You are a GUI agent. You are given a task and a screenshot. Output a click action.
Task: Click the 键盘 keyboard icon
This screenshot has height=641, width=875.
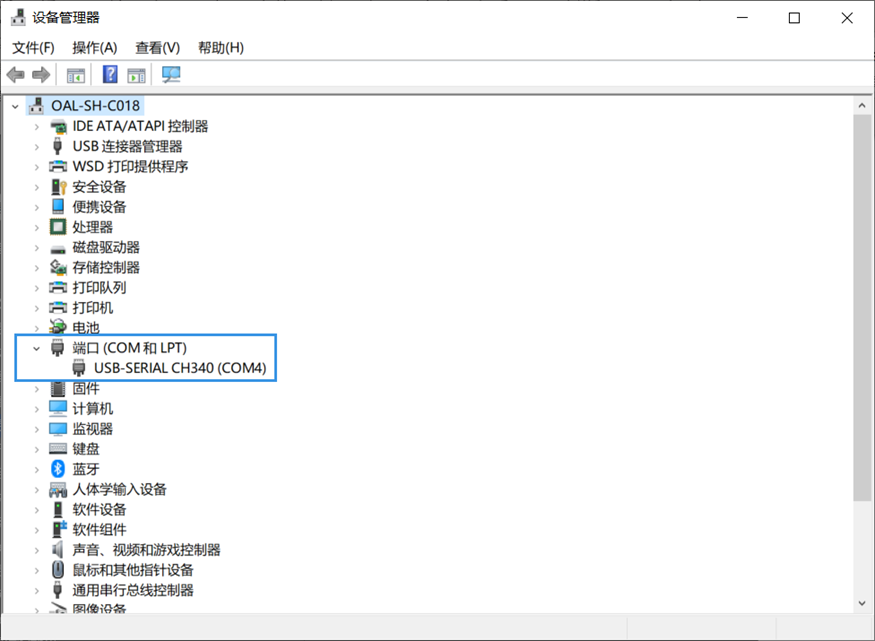[x=58, y=449]
